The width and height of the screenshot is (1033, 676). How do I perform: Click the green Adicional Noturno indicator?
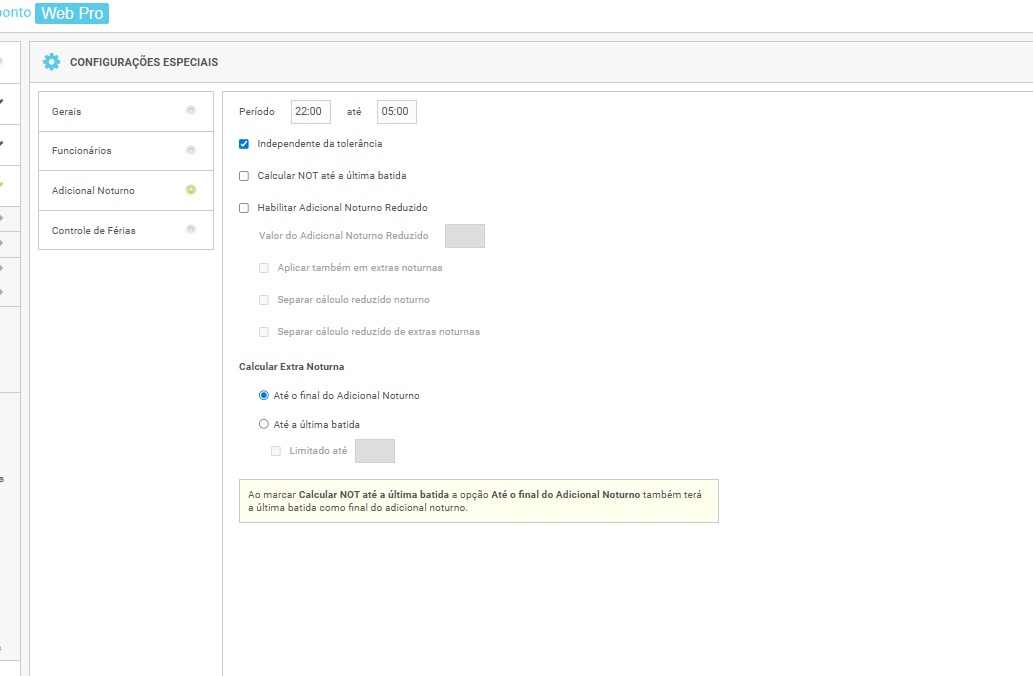click(x=191, y=190)
